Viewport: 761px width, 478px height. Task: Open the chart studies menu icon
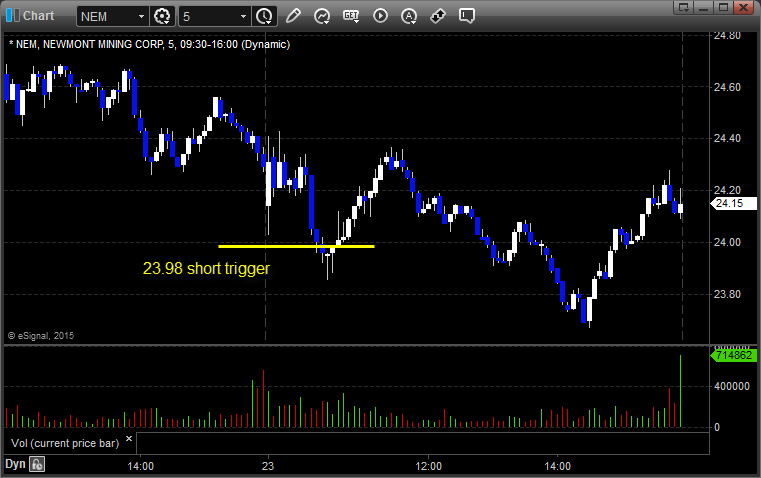click(322, 16)
